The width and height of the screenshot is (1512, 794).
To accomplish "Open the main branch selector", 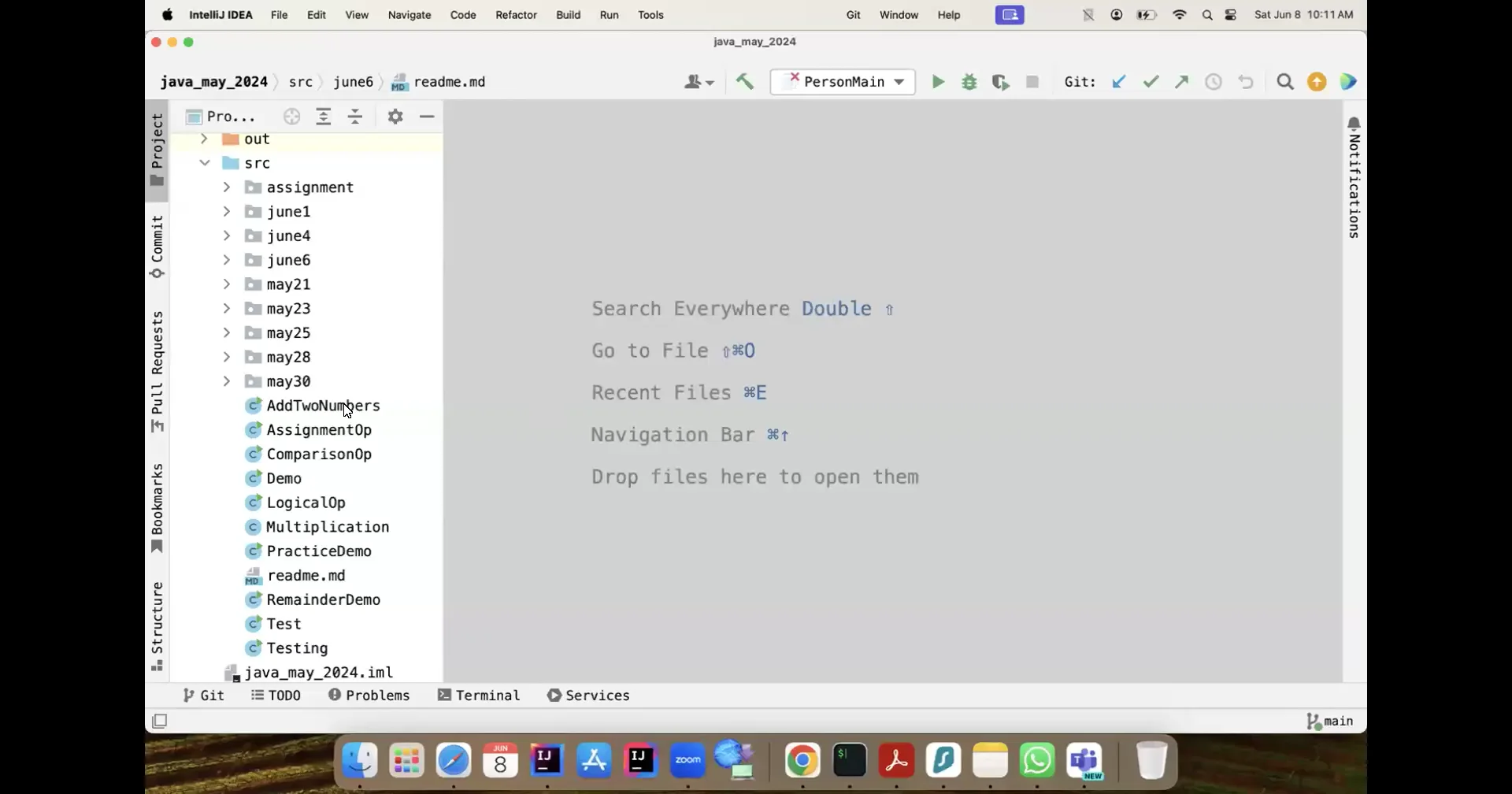I will click(x=1329, y=721).
